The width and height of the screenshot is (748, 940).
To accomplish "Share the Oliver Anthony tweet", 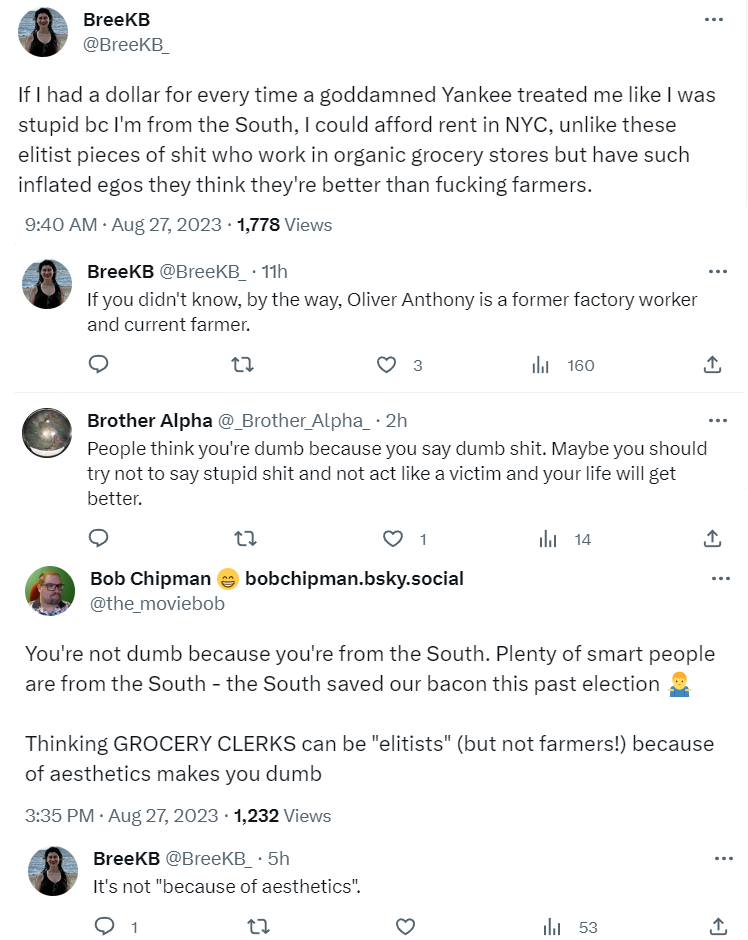I will tap(712, 365).
